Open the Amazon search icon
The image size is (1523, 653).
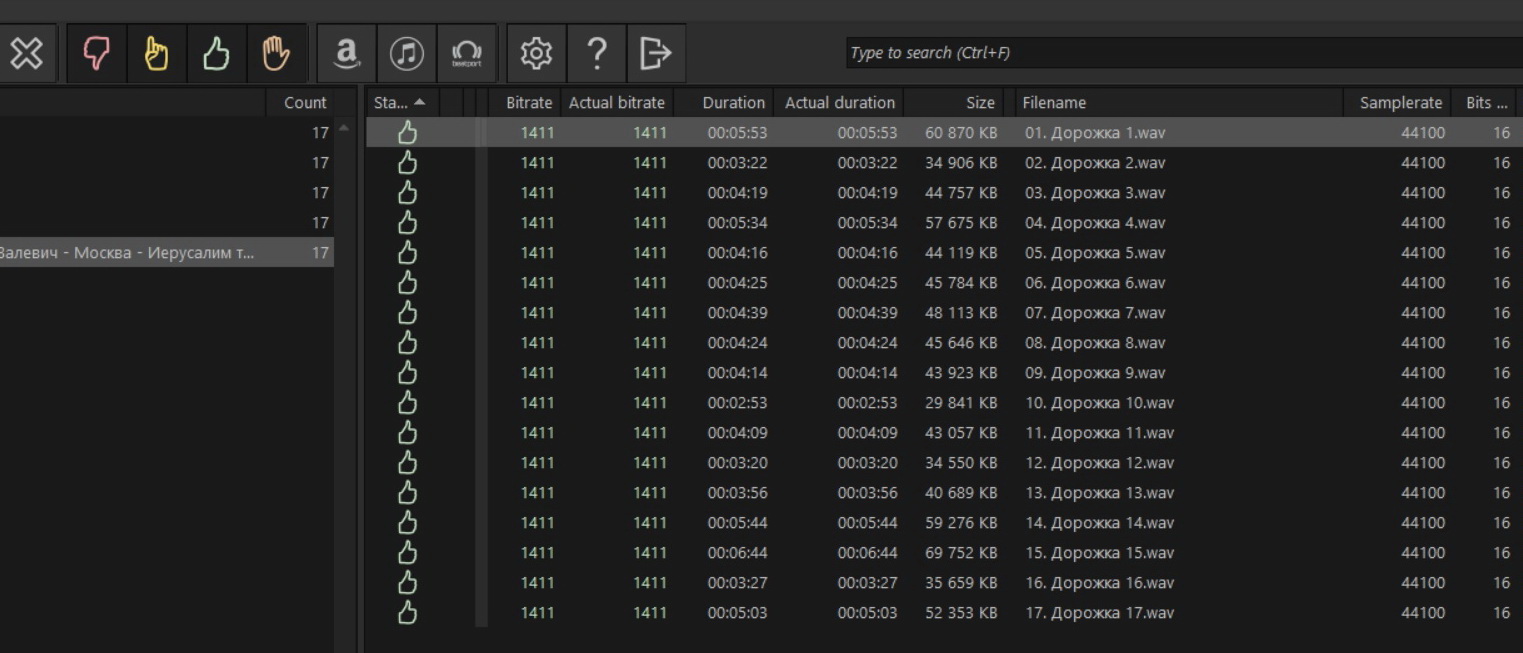(347, 53)
